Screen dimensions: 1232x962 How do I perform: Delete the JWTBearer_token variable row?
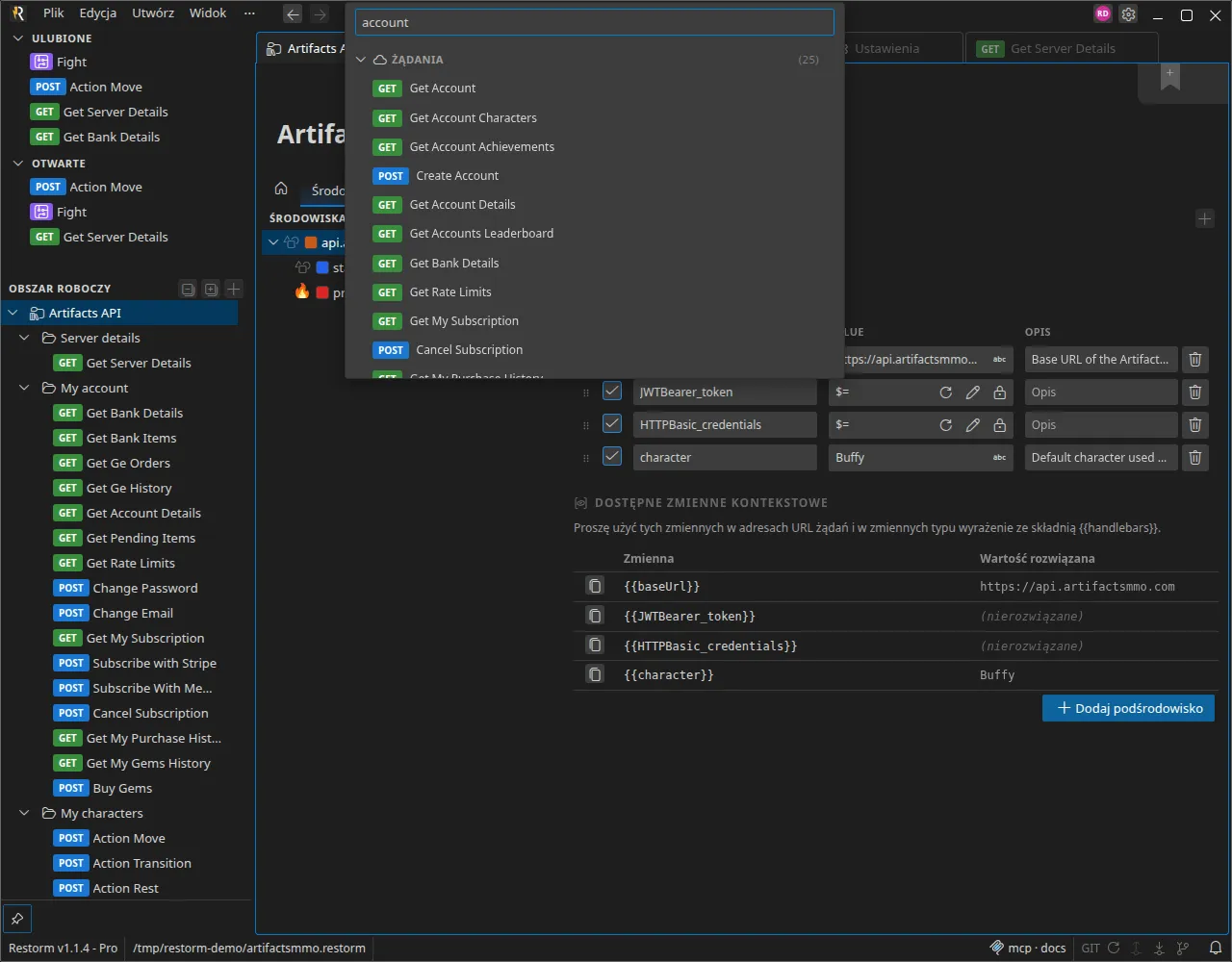(1195, 392)
